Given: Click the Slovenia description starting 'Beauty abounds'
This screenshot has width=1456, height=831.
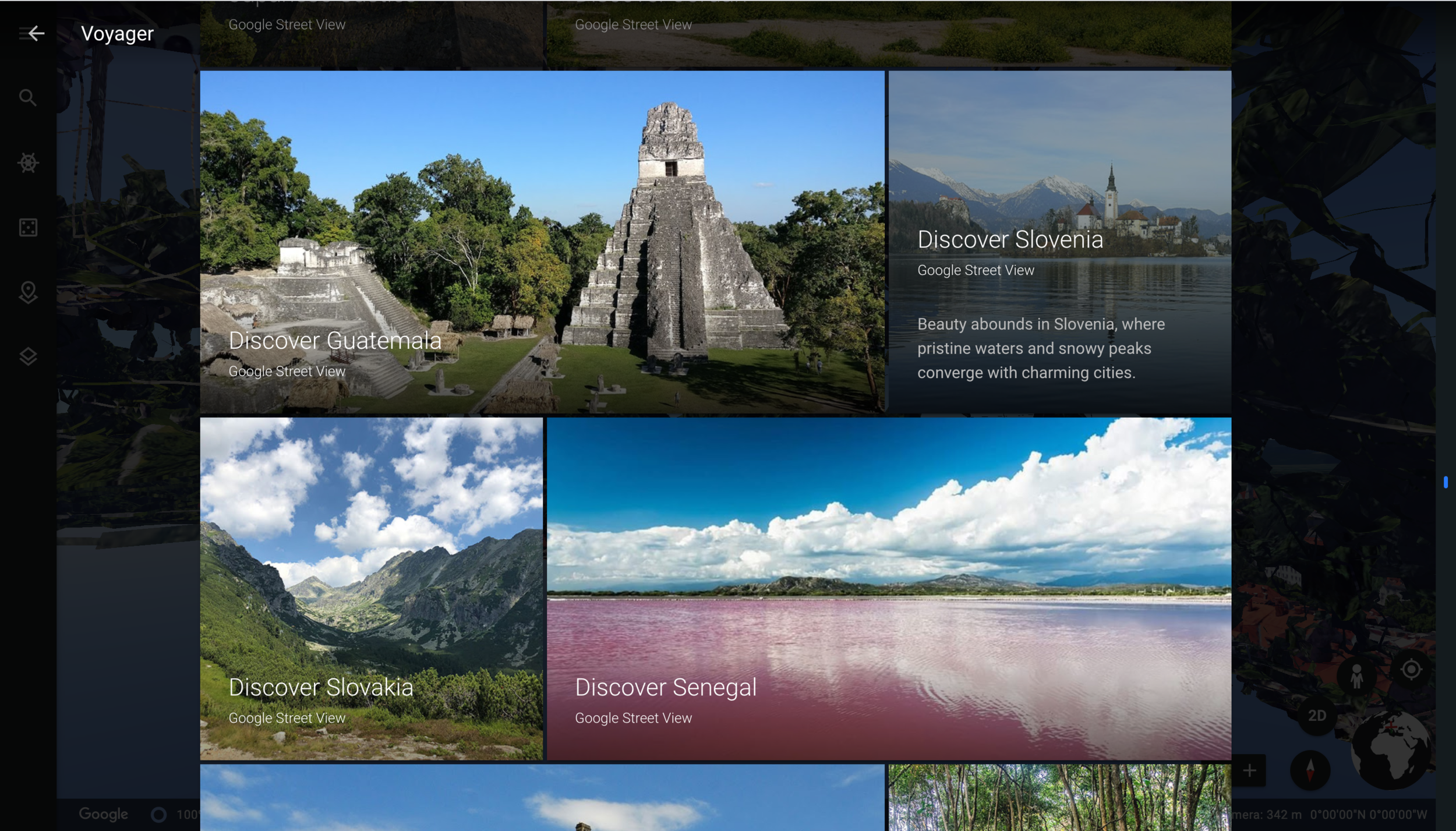Looking at the screenshot, I should coord(1041,348).
